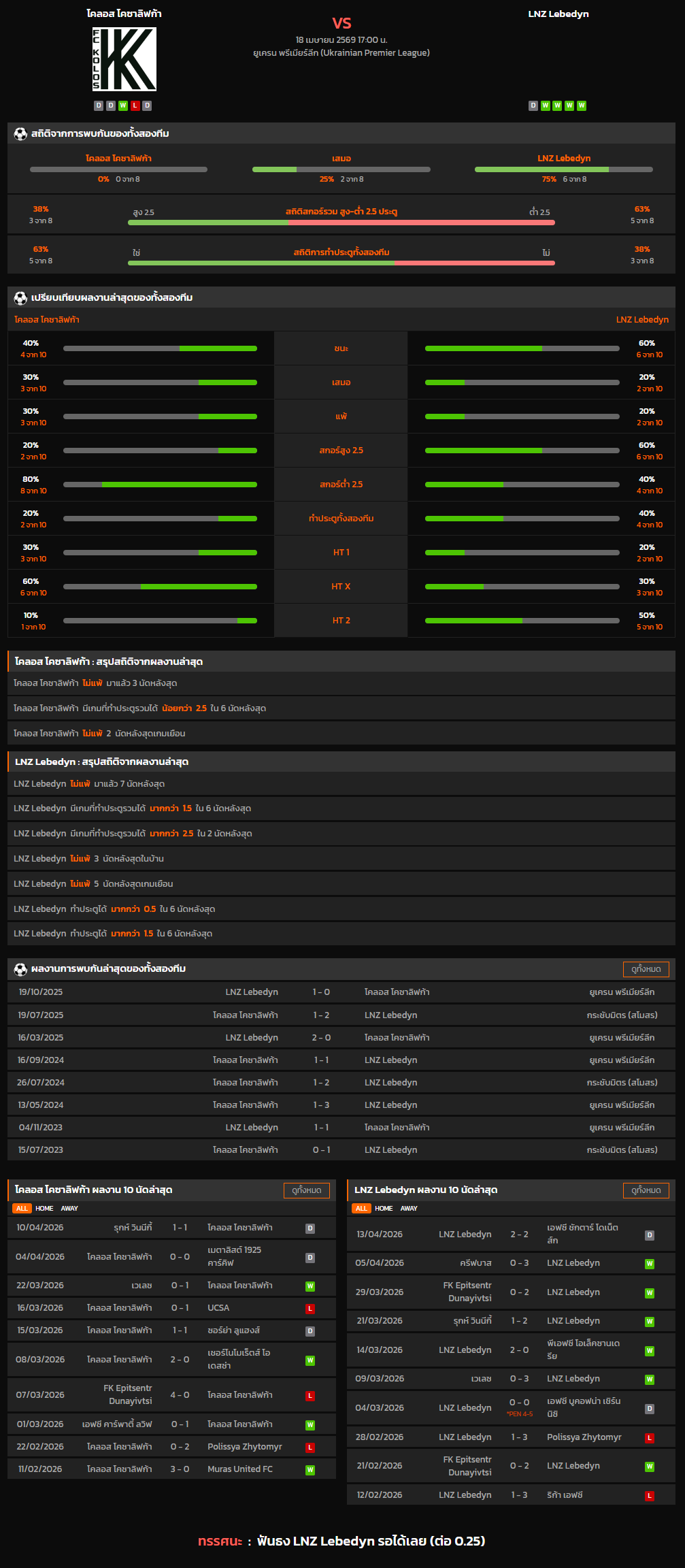Open ดูทั้งหมด for LNZ Lebedyn last 10 matches
Viewport: 685px width, 1568px height.
646,1190
